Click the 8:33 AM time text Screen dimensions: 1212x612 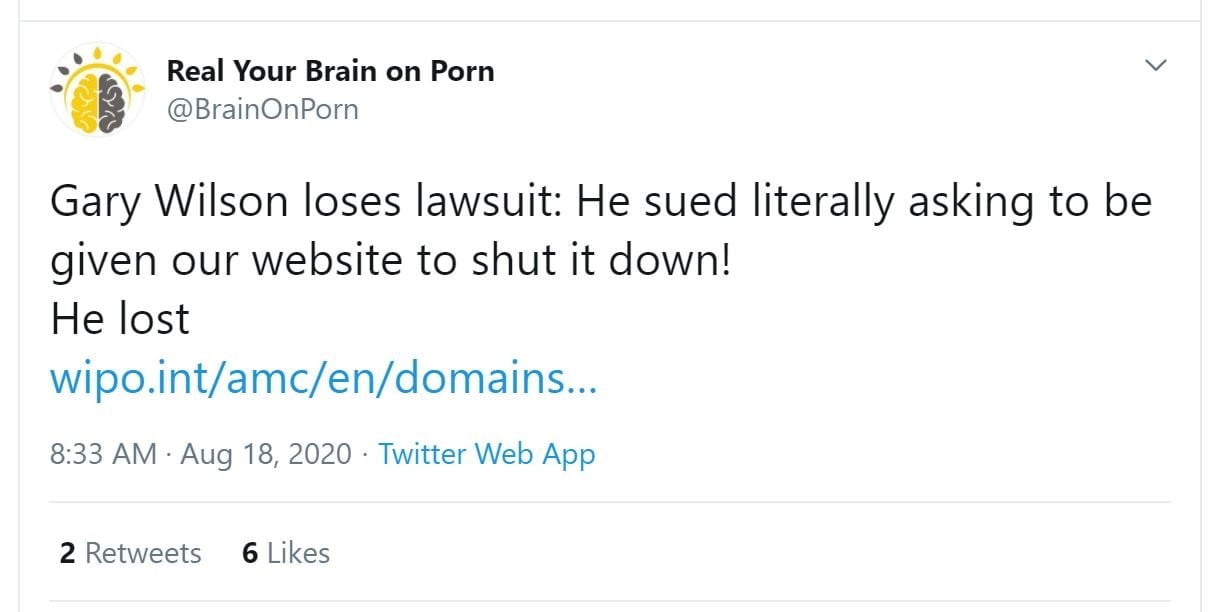point(103,454)
